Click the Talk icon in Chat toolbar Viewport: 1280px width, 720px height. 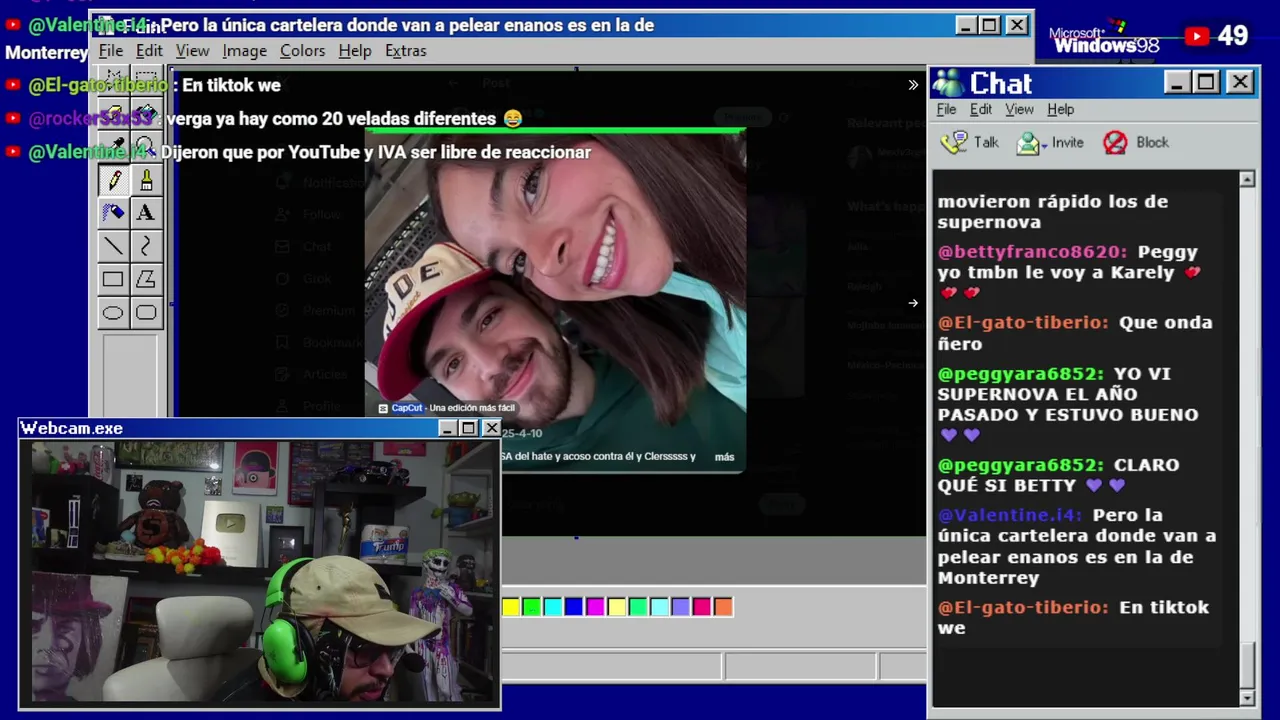pos(956,142)
